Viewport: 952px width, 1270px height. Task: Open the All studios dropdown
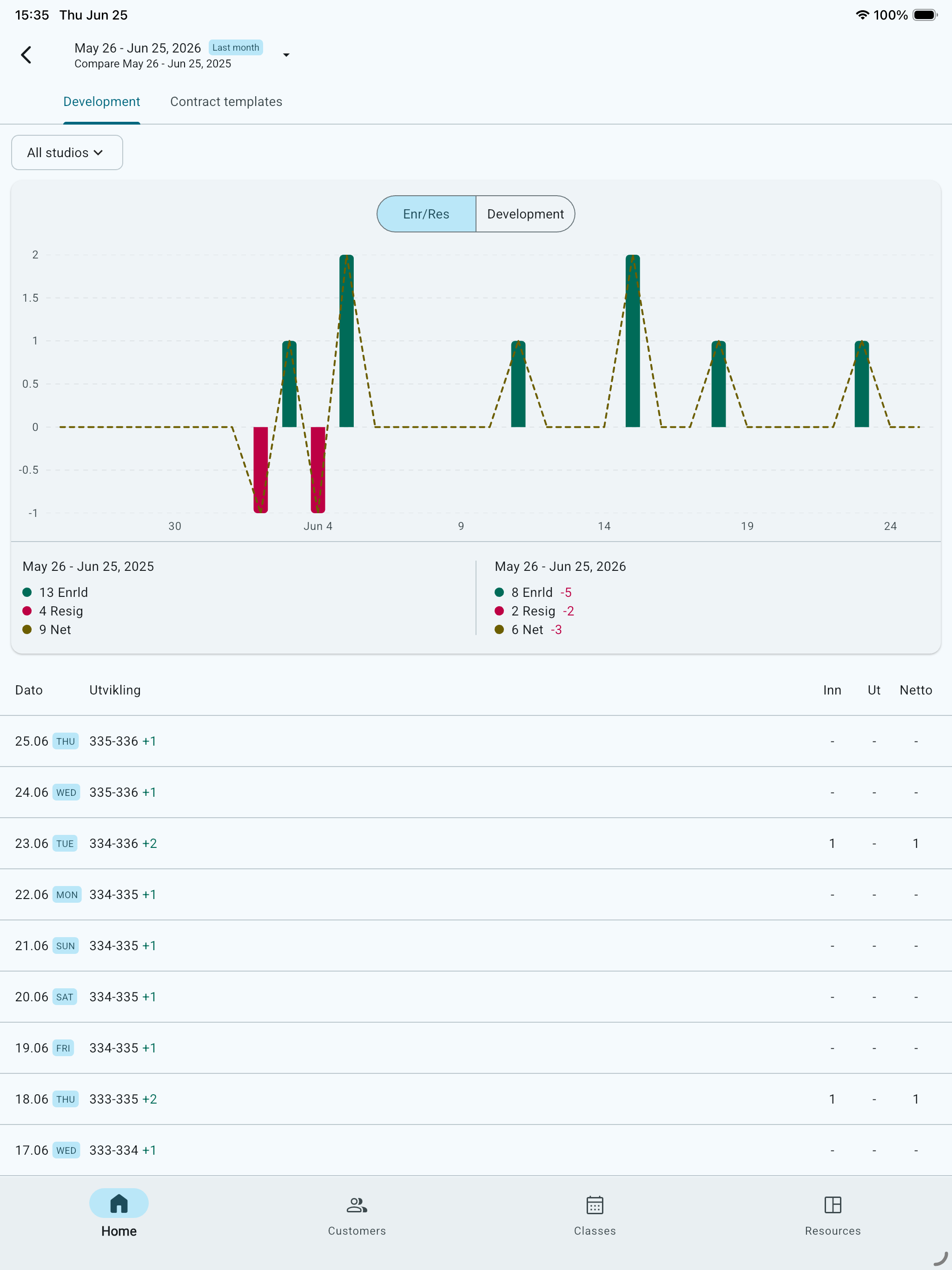[67, 153]
